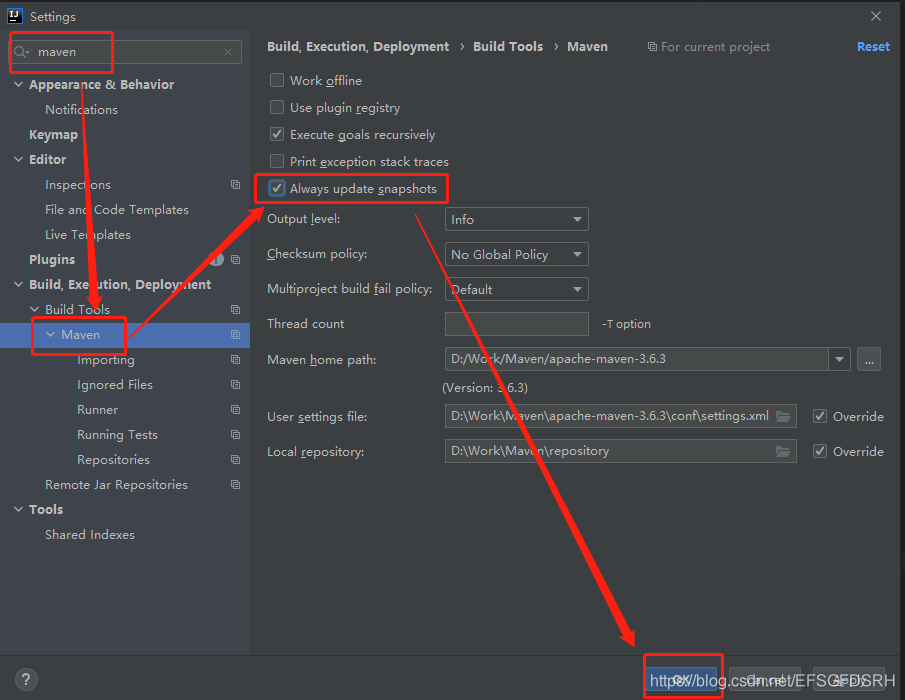Screen dimensions: 905x700
Task: Click project-level icon next to Runner
Action: tap(235, 410)
